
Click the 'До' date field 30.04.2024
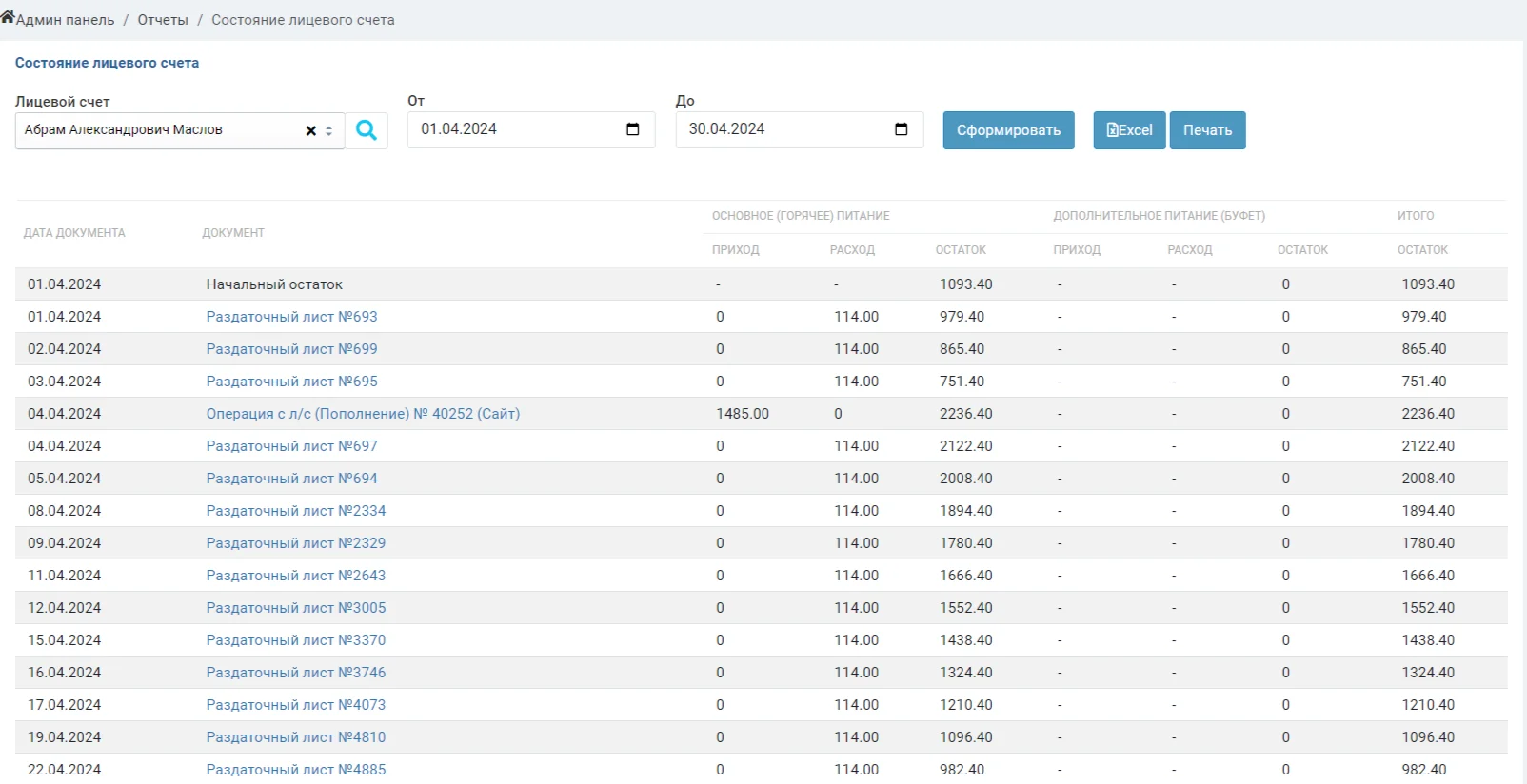click(800, 129)
